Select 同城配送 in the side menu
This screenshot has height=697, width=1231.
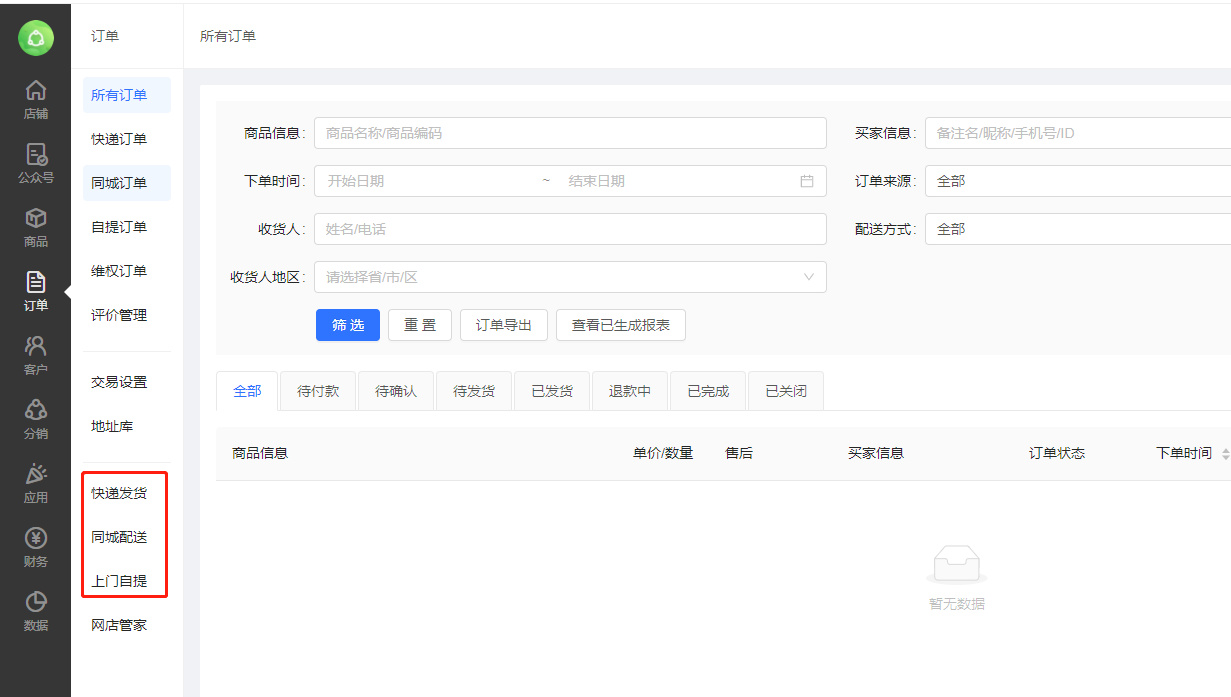[x=119, y=537]
